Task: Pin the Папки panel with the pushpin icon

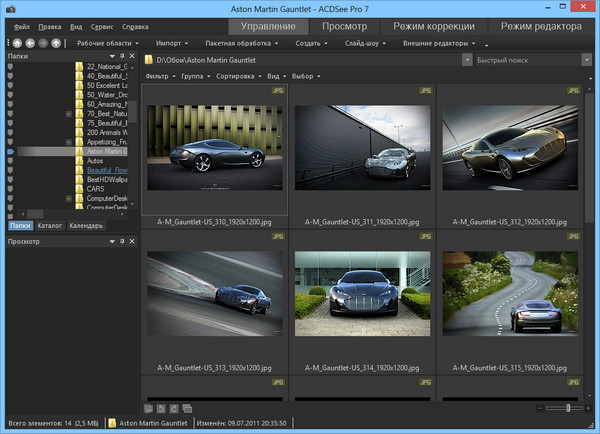Action: pos(121,57)
